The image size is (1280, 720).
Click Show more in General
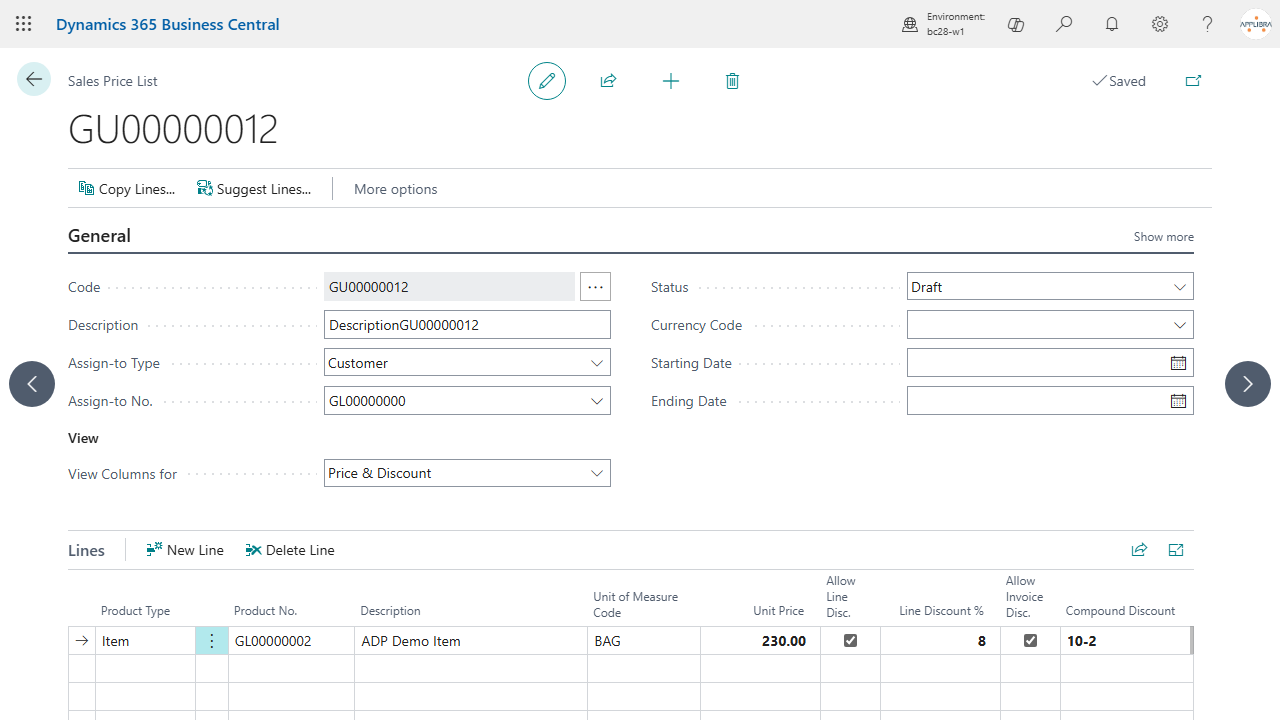tap(1163, 237)
